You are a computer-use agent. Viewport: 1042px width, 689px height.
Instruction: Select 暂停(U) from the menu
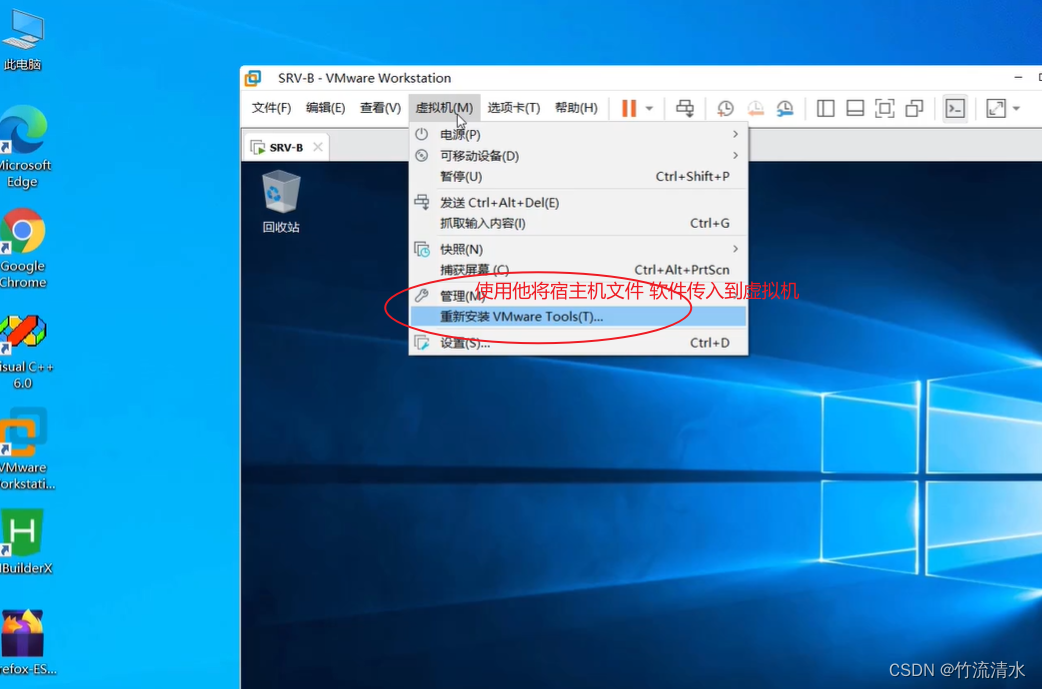point(578,176)
